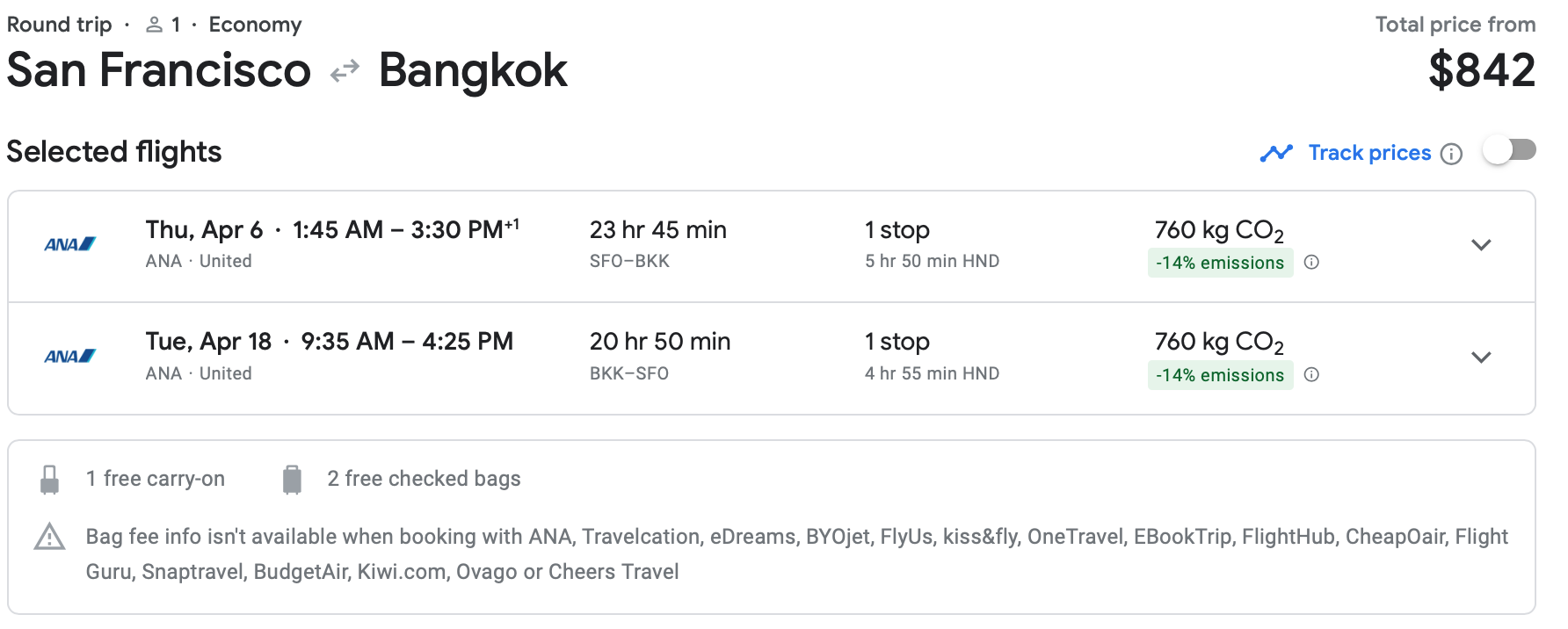Click the Track prices link

click(x=1368, y=153)
